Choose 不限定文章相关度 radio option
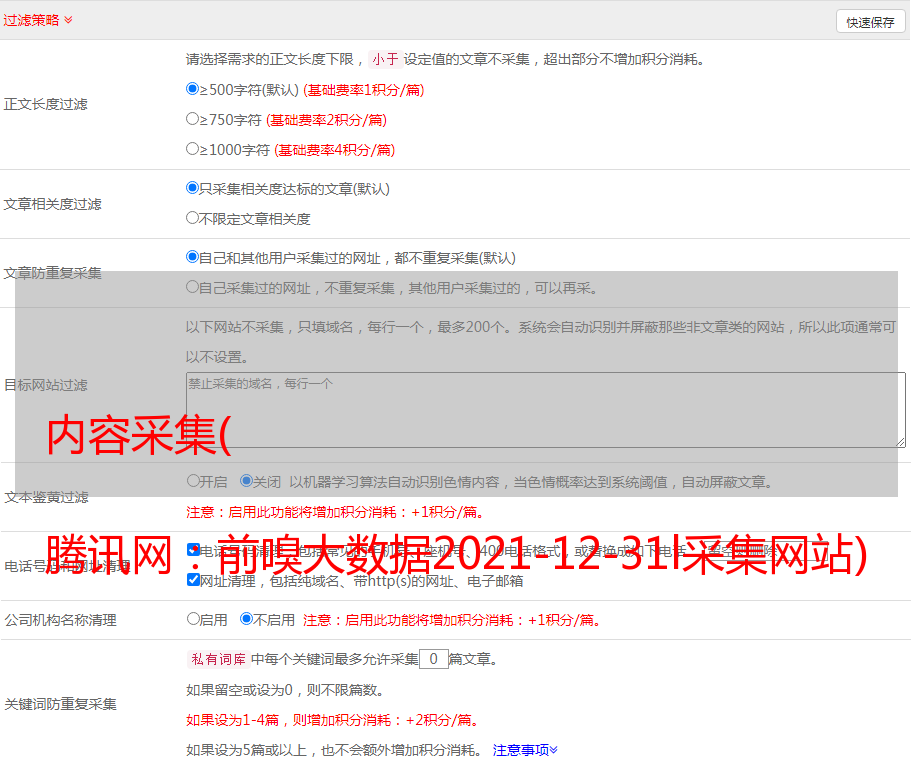The width and height of the screenshot is (912, 768). pos(192,218)
